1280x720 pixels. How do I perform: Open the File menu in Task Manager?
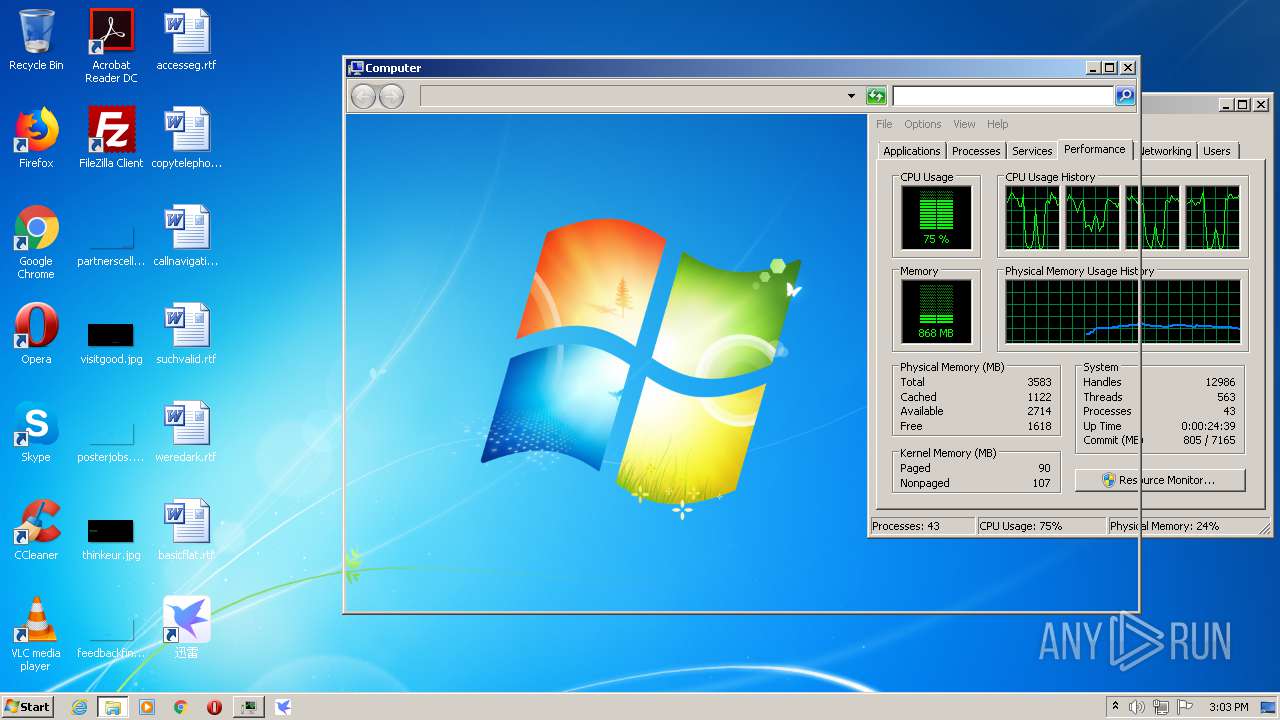(x=884, y=124)
